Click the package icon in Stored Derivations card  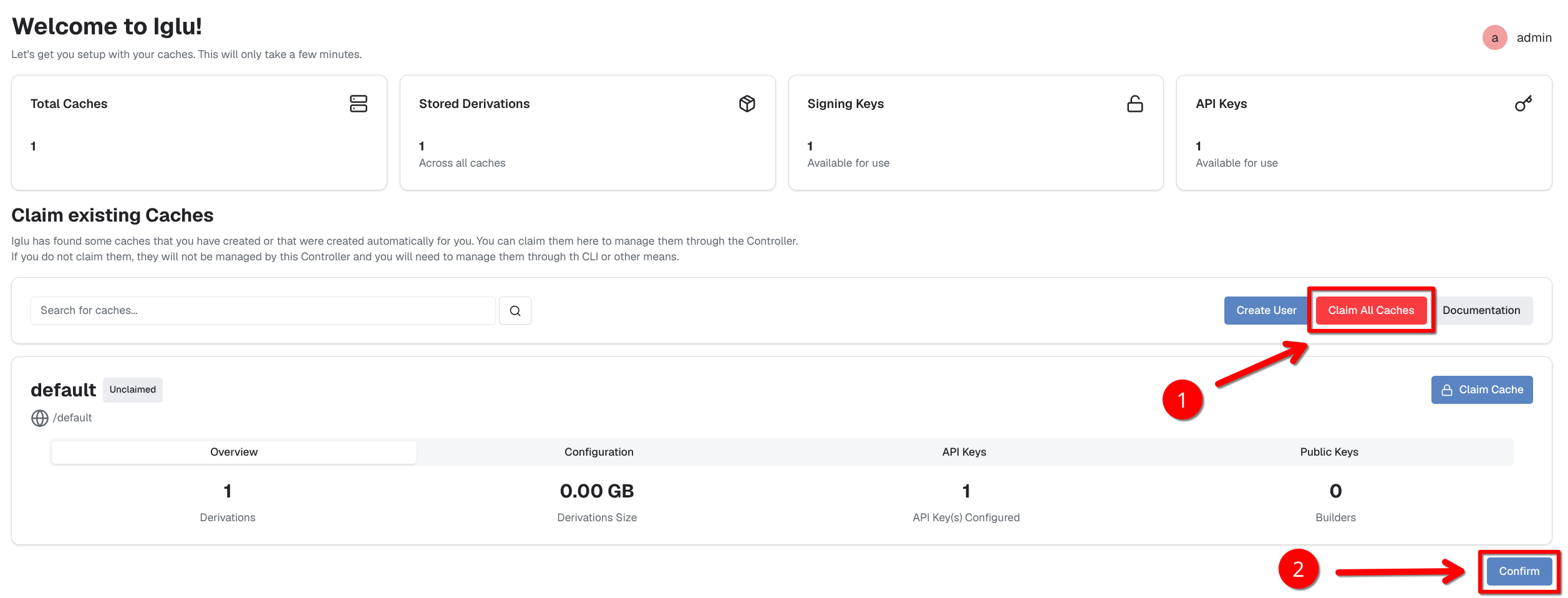click(747, 104)
